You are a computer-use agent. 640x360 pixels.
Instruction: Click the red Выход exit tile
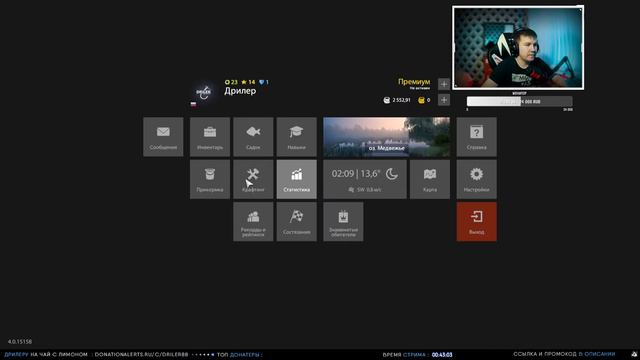coord(476,222)
